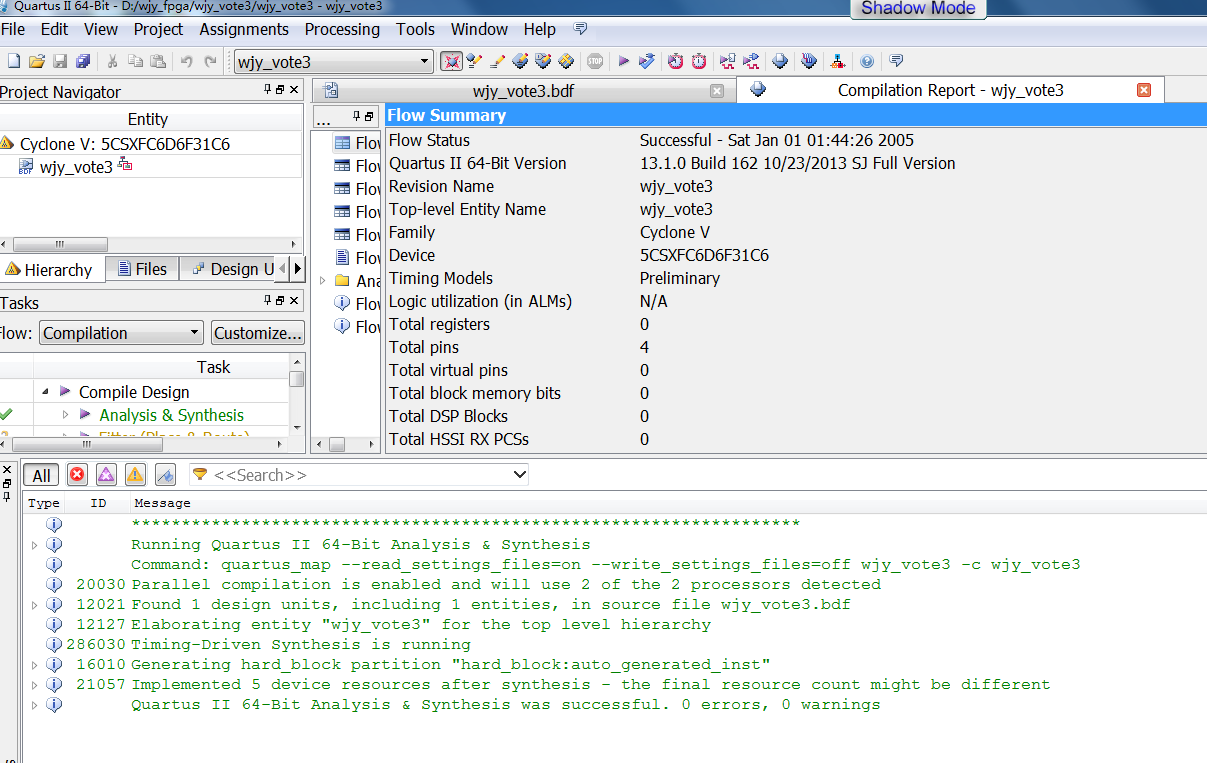Click the highlighted pink-crossed icon beside project dropdown
This screenshot has height=763, width=1207.
click(x=451, y=62)
